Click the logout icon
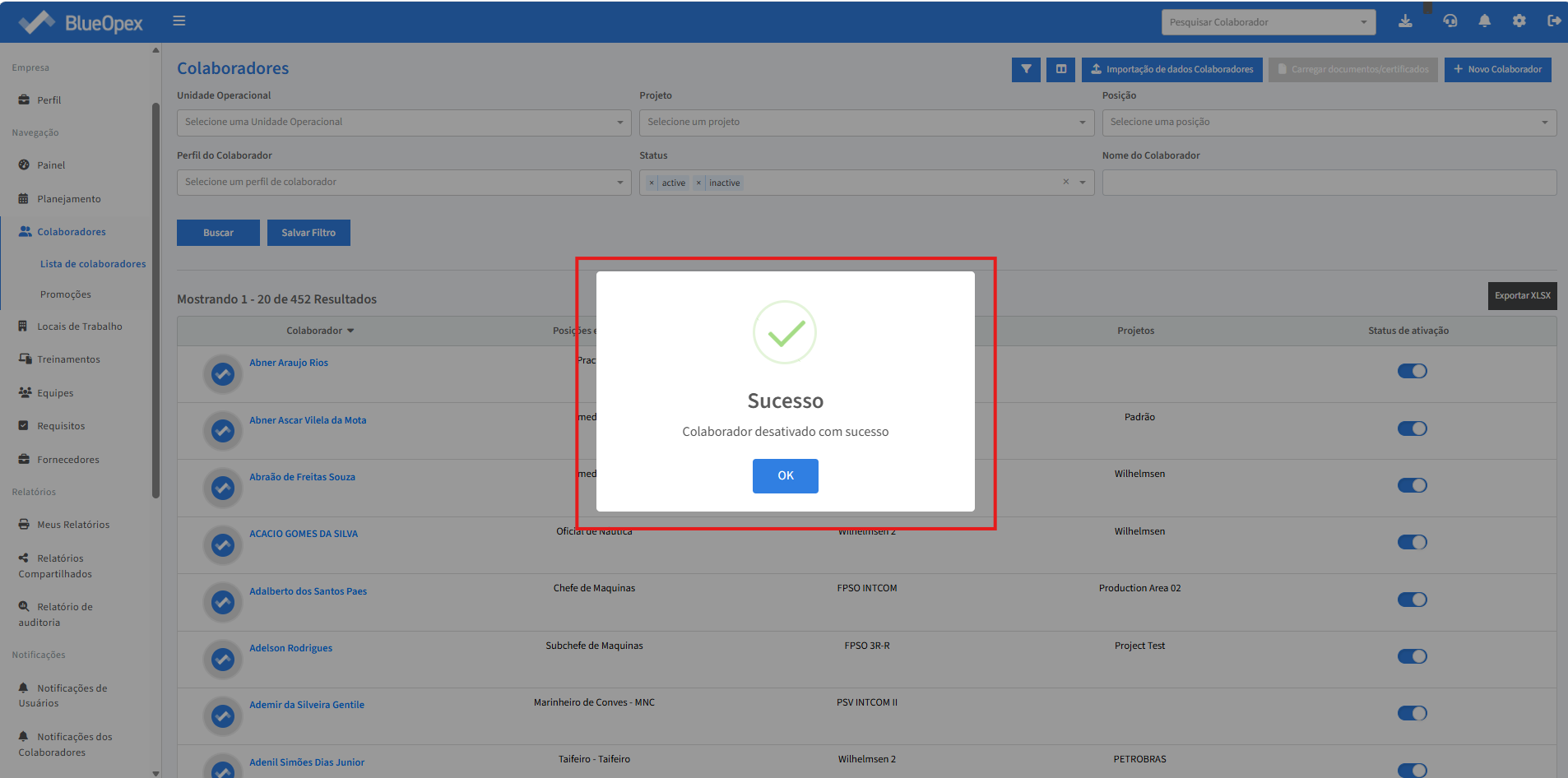Screen dimensions: 1568x778 pyautogui.click(x=1554, y=21)
